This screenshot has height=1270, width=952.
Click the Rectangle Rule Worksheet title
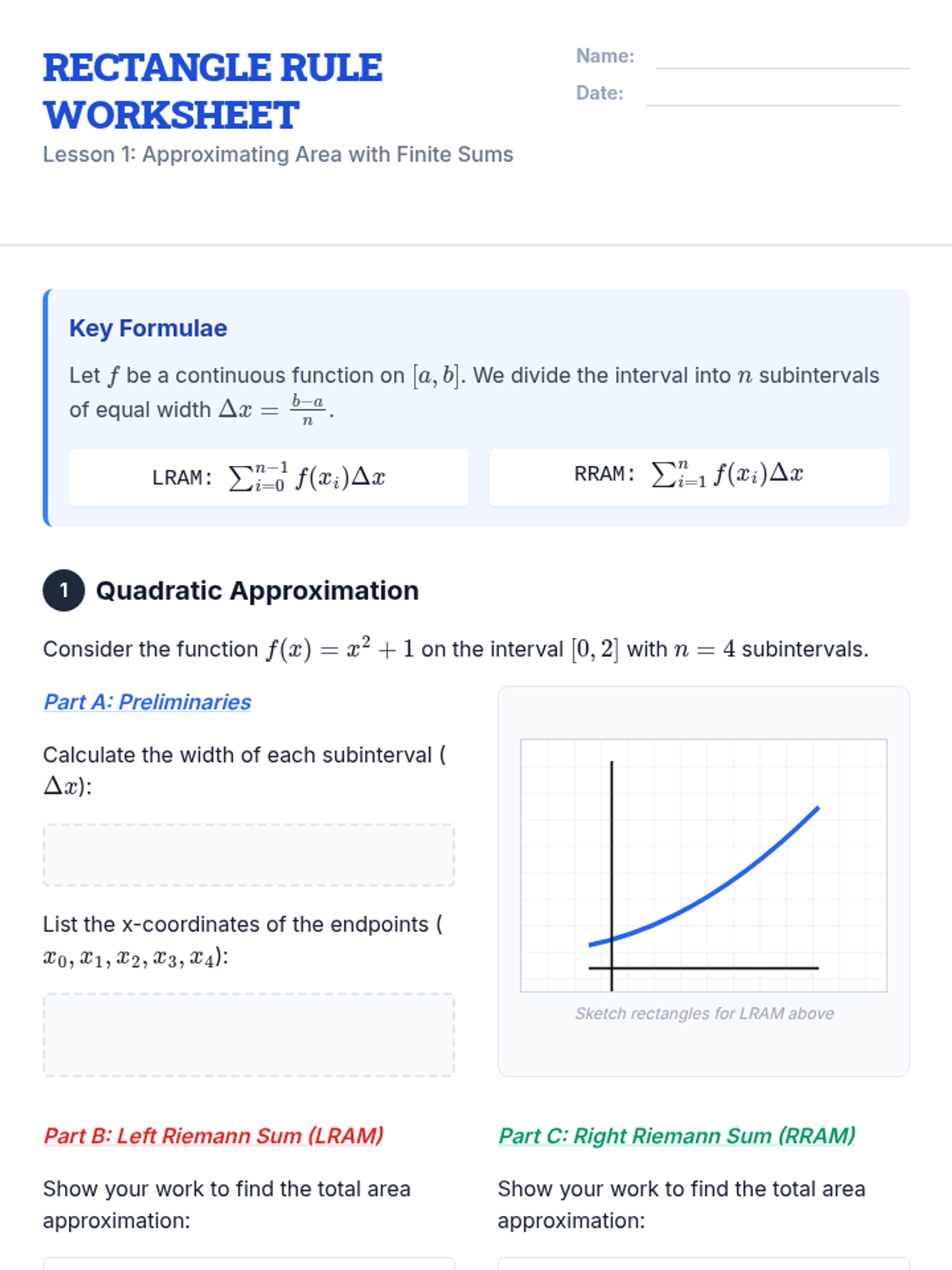coord(213,91)
